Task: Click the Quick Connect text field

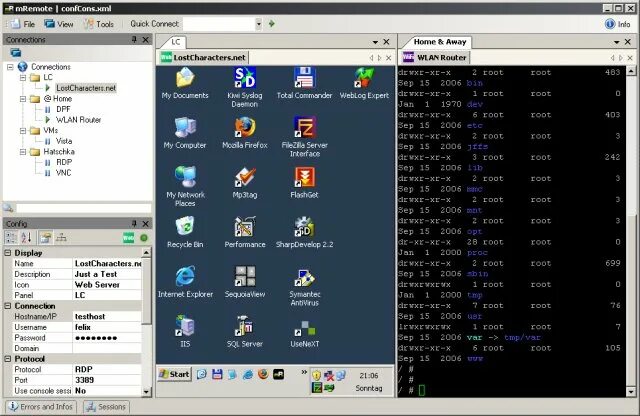Action: click(219, 24)
